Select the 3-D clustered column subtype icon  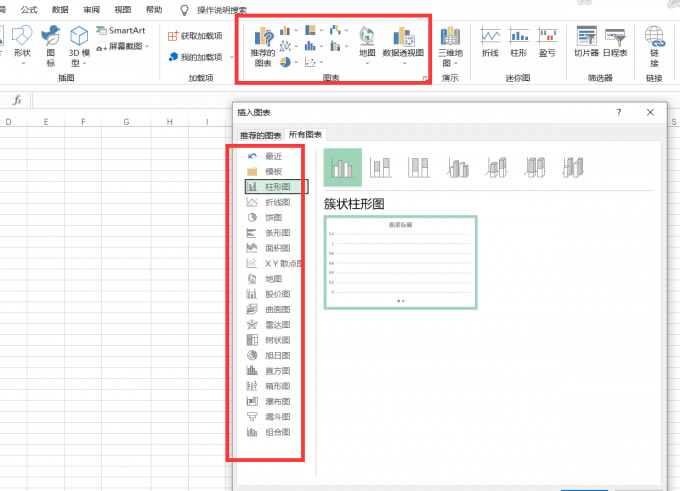click(458, 168)
